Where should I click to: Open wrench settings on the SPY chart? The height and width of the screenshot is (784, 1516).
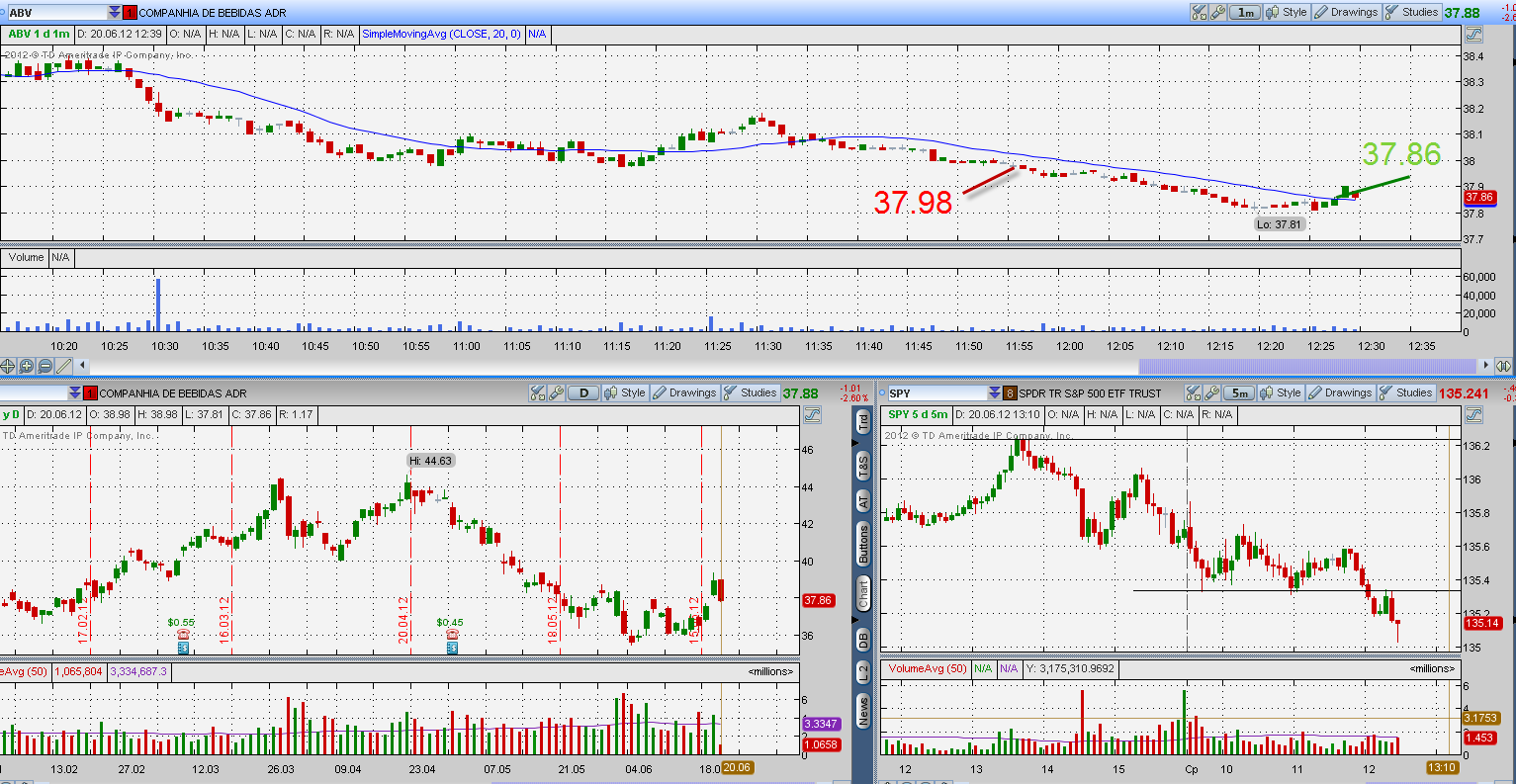(1213, 392)
